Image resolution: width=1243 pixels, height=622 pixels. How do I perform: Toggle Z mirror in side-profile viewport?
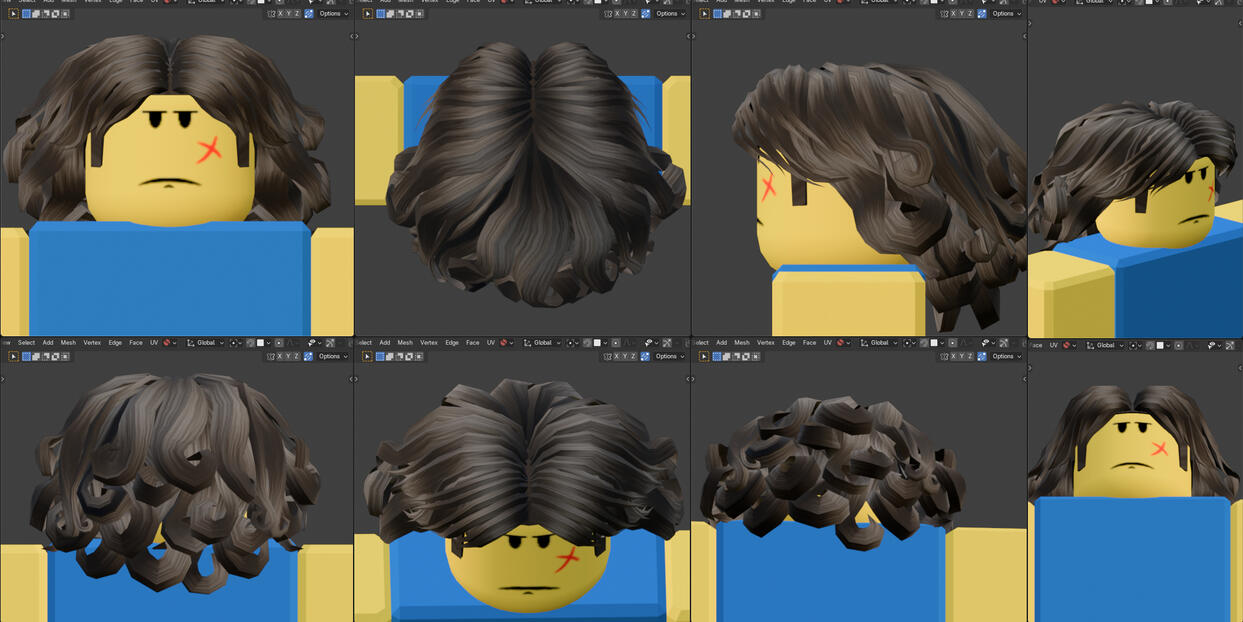tap(971, 14)
